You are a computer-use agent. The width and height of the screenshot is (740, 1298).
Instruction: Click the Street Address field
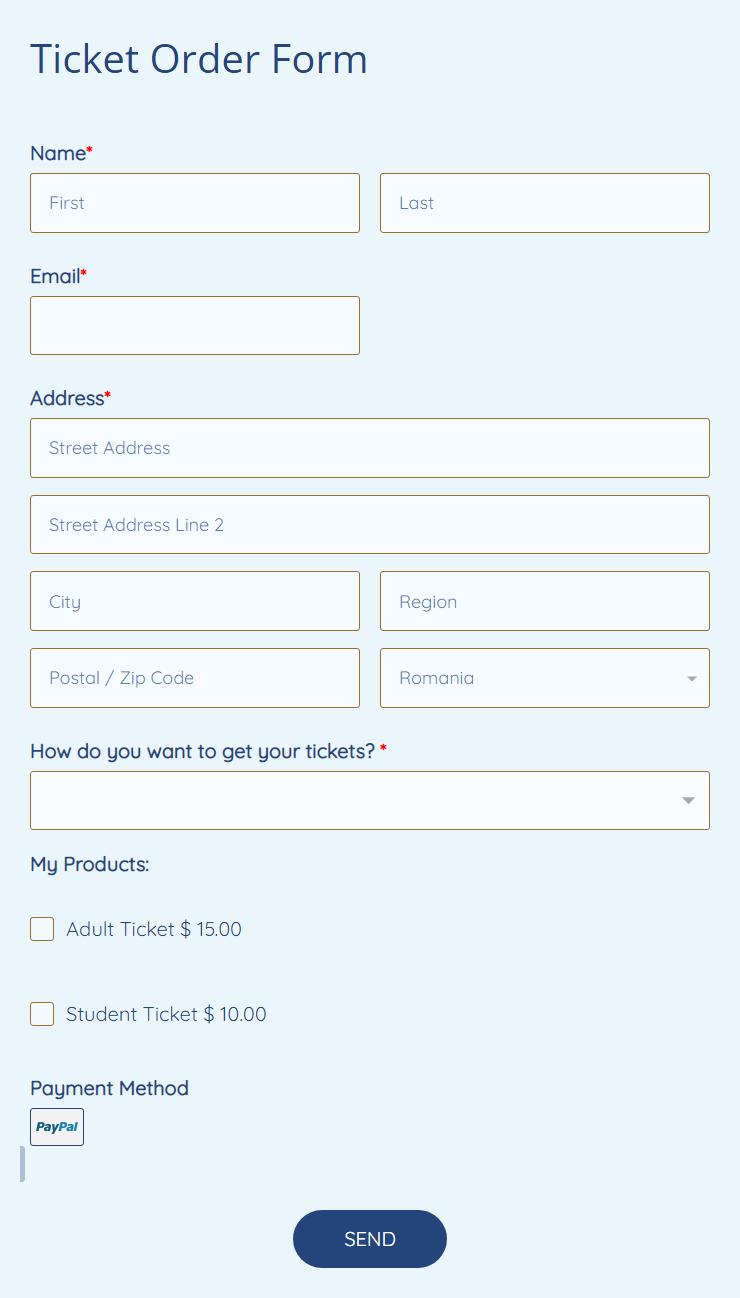(370, 448)
